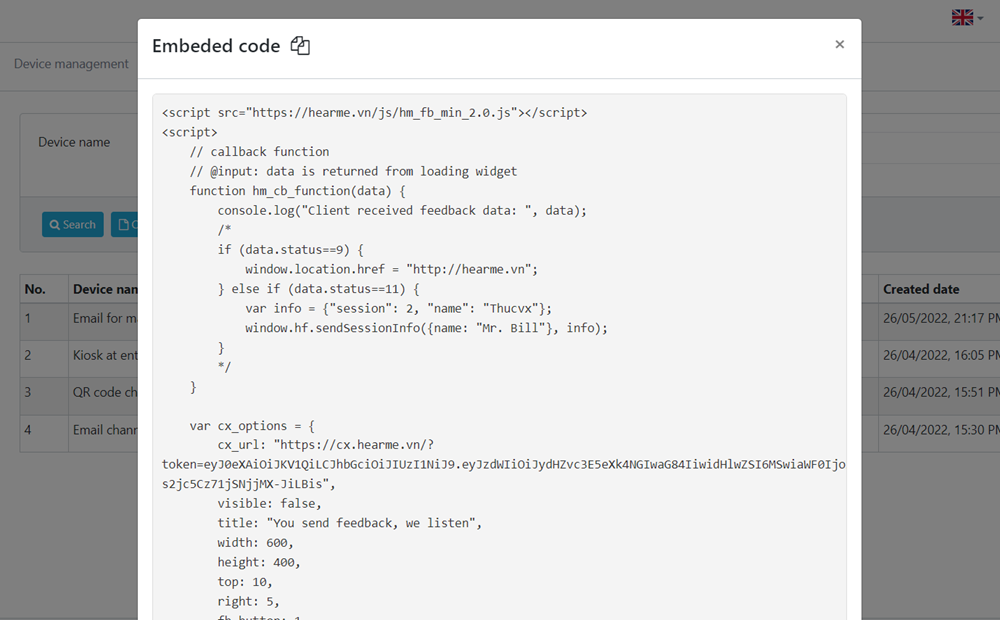1000x620 pixels.
Task: Click the Search button behind the dialog
Action: click(73, 225)
